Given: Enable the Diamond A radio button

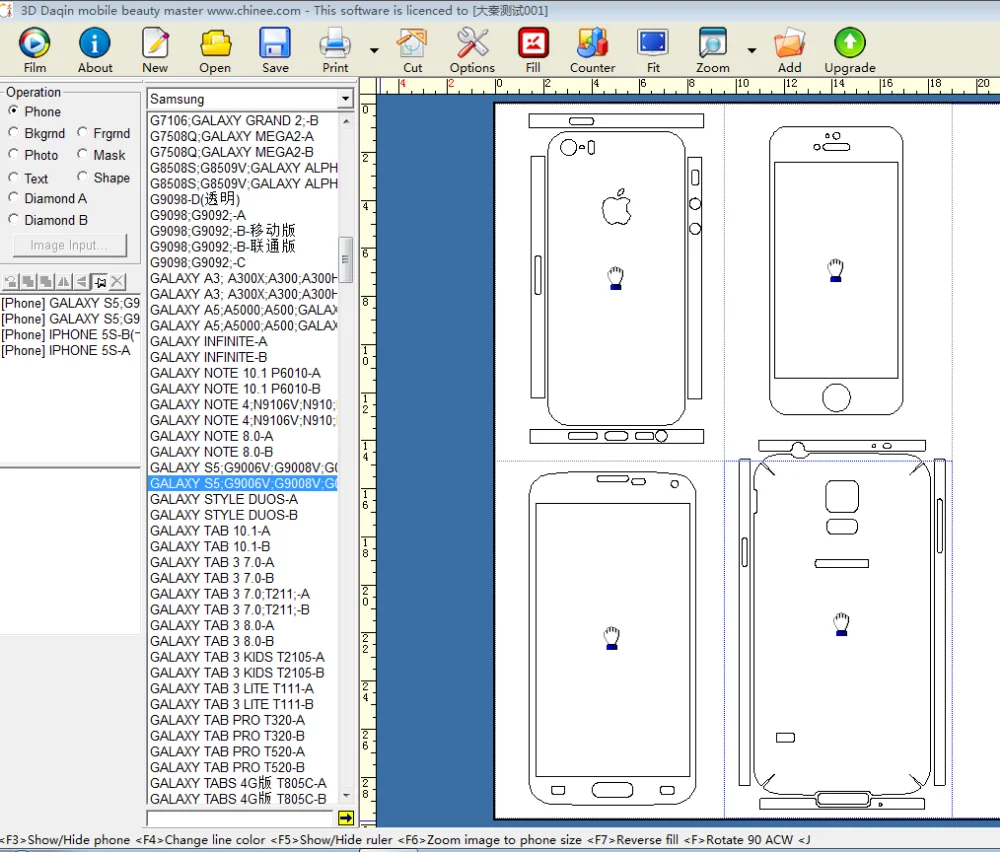Looking at the screenshot, I should click(14, 199).
